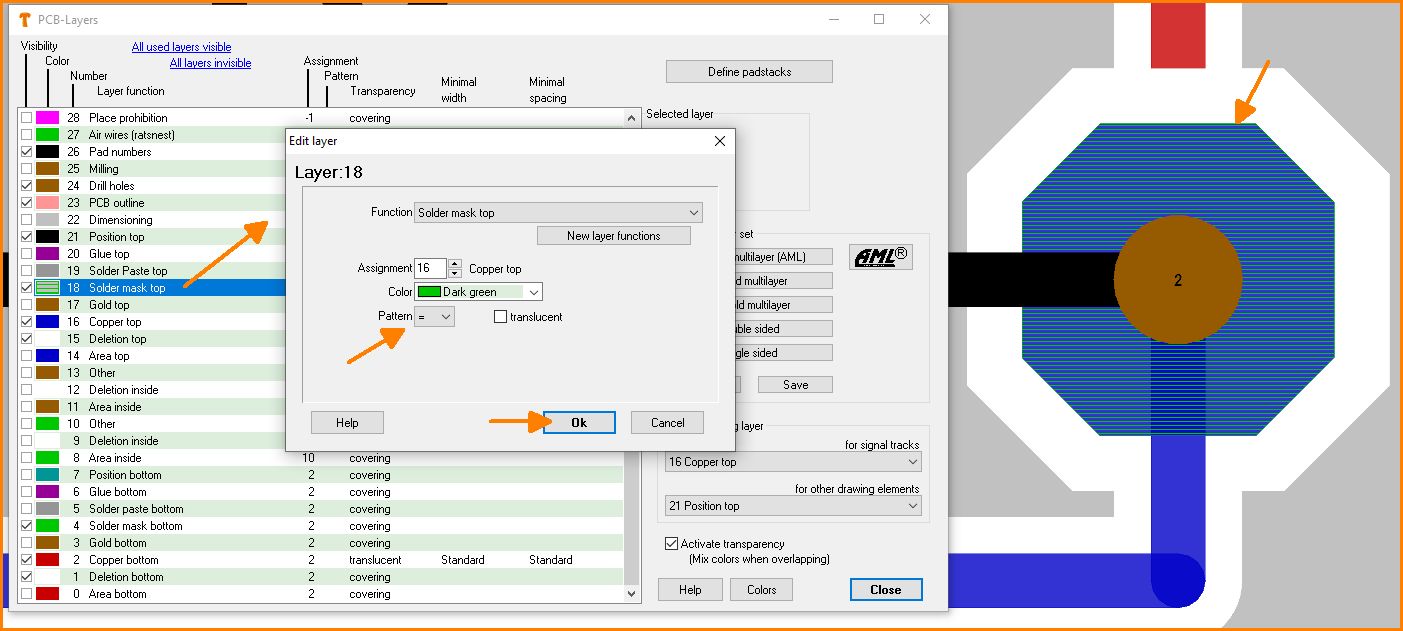Toggle visibility of Drill holes layer
1403x631 pixels.
(x=27, y=186)
